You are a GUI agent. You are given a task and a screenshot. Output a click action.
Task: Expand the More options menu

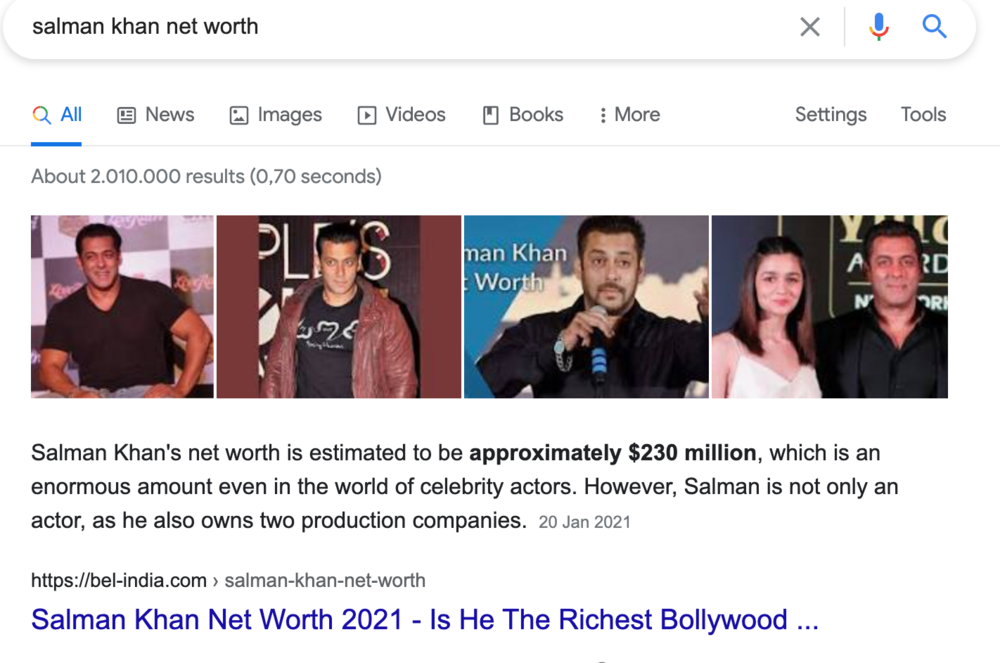pos(629,115)
